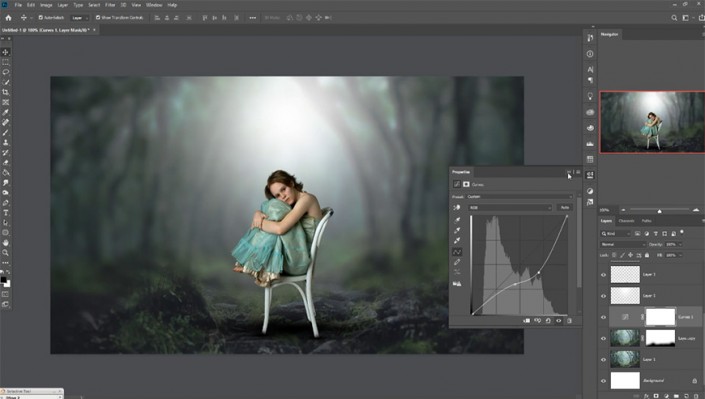Click the Navigator zoom slider handle
Viewport: 705px width, 399px height.
tap(660, 211)
